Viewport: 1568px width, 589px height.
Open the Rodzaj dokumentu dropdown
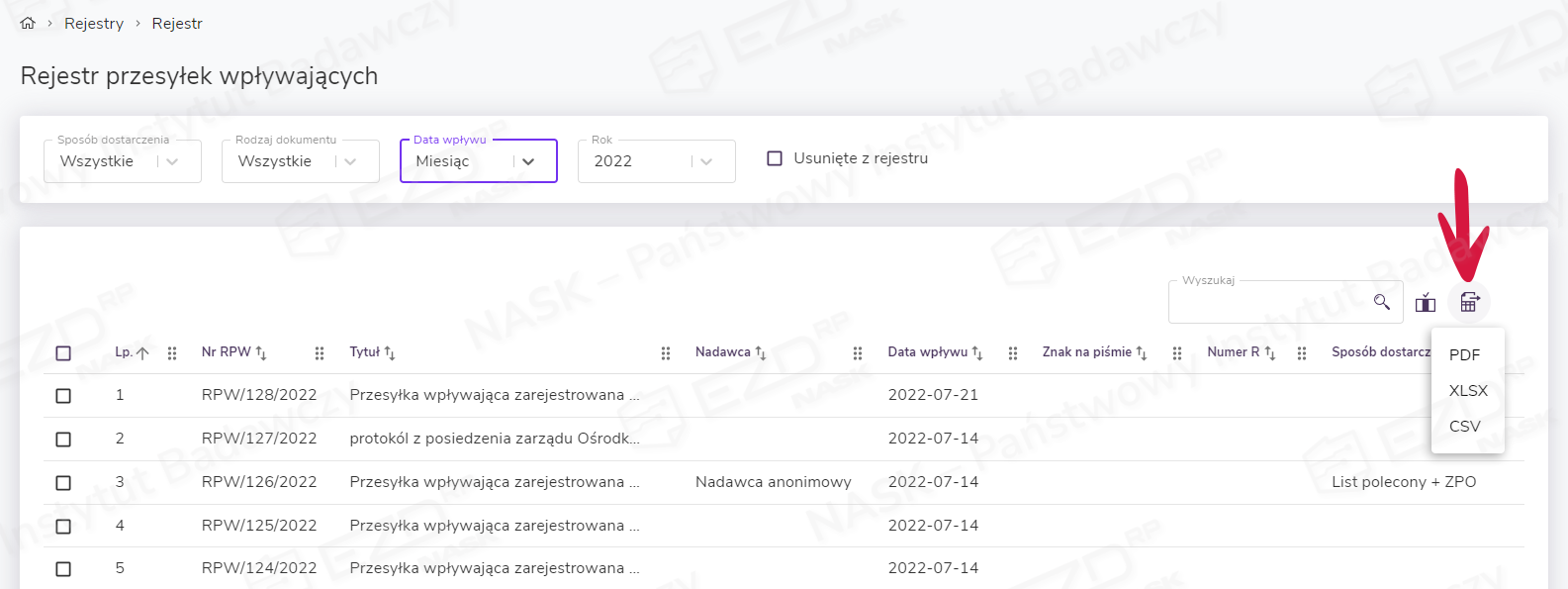[x=301, y=161]
